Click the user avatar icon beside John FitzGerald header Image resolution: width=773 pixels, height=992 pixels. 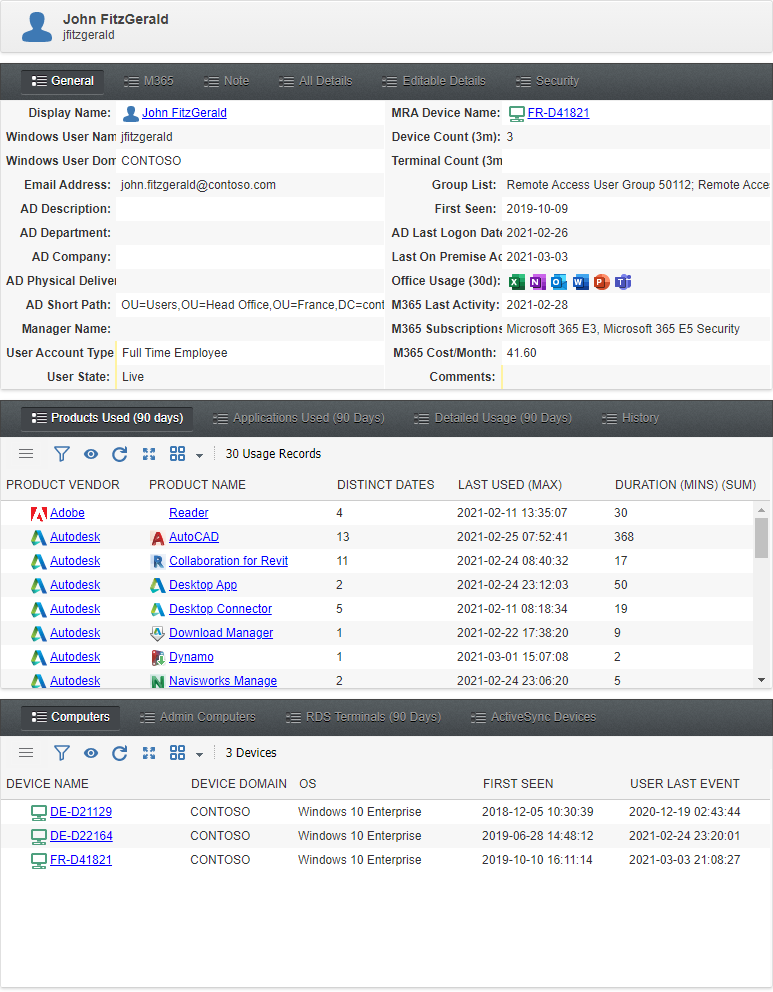coord(37,27)
